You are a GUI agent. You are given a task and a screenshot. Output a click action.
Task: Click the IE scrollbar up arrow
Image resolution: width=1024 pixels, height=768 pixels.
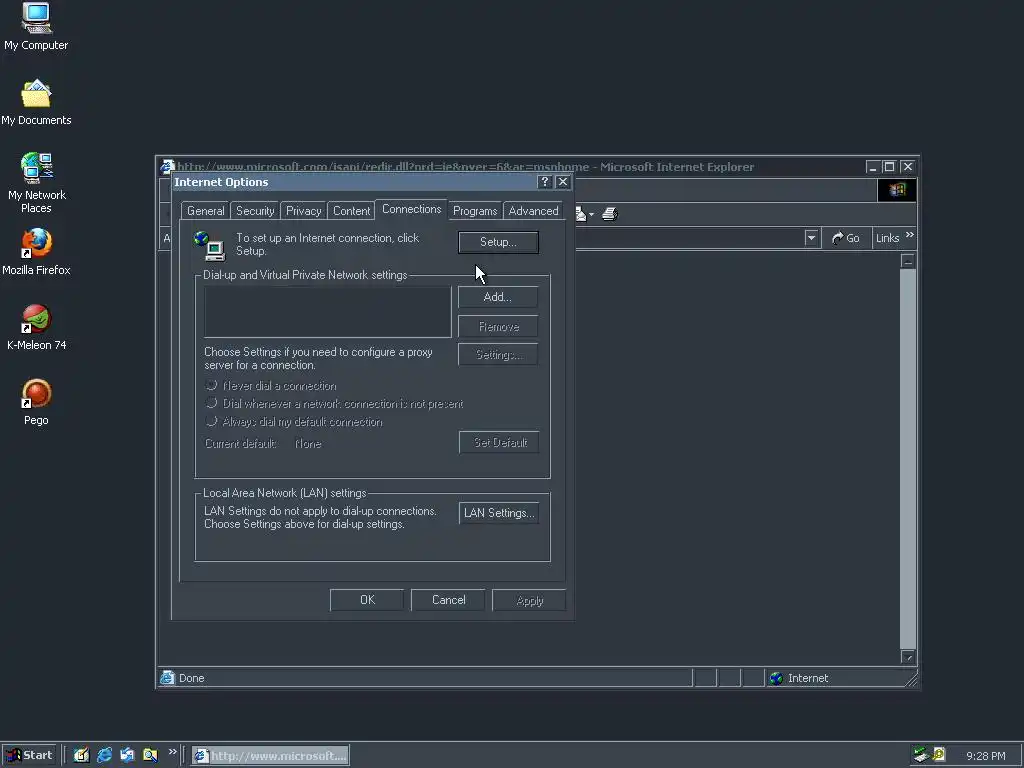pyautogui.click(x=908, y=261)
